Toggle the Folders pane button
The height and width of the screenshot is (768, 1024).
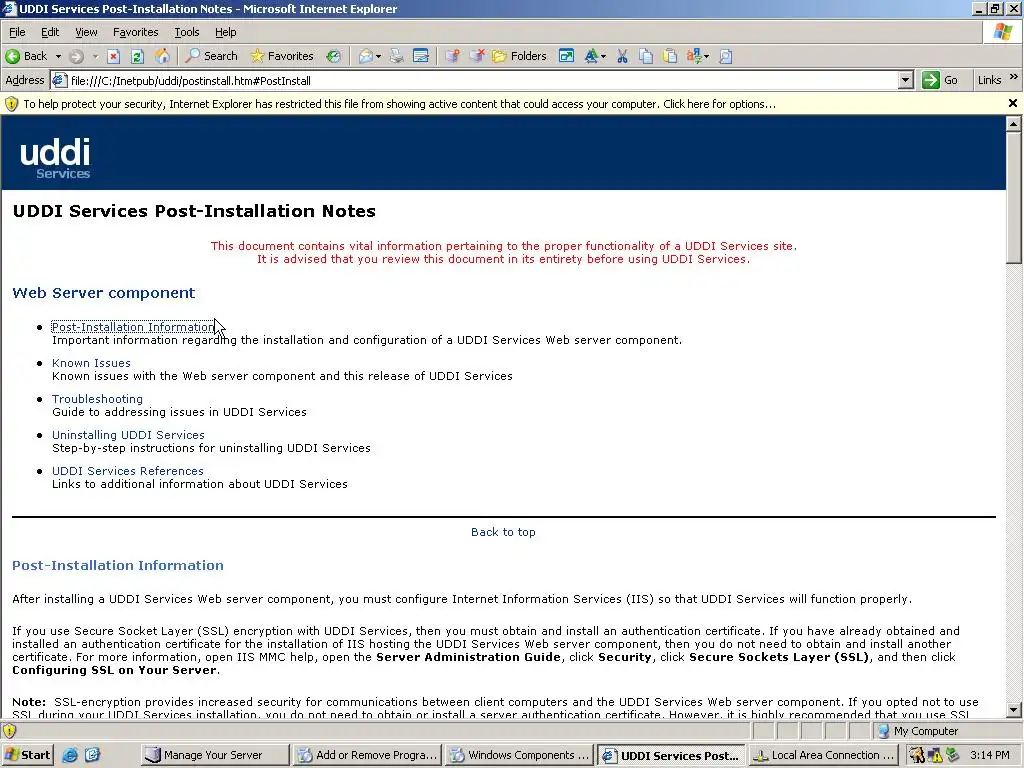coord(520,56)
